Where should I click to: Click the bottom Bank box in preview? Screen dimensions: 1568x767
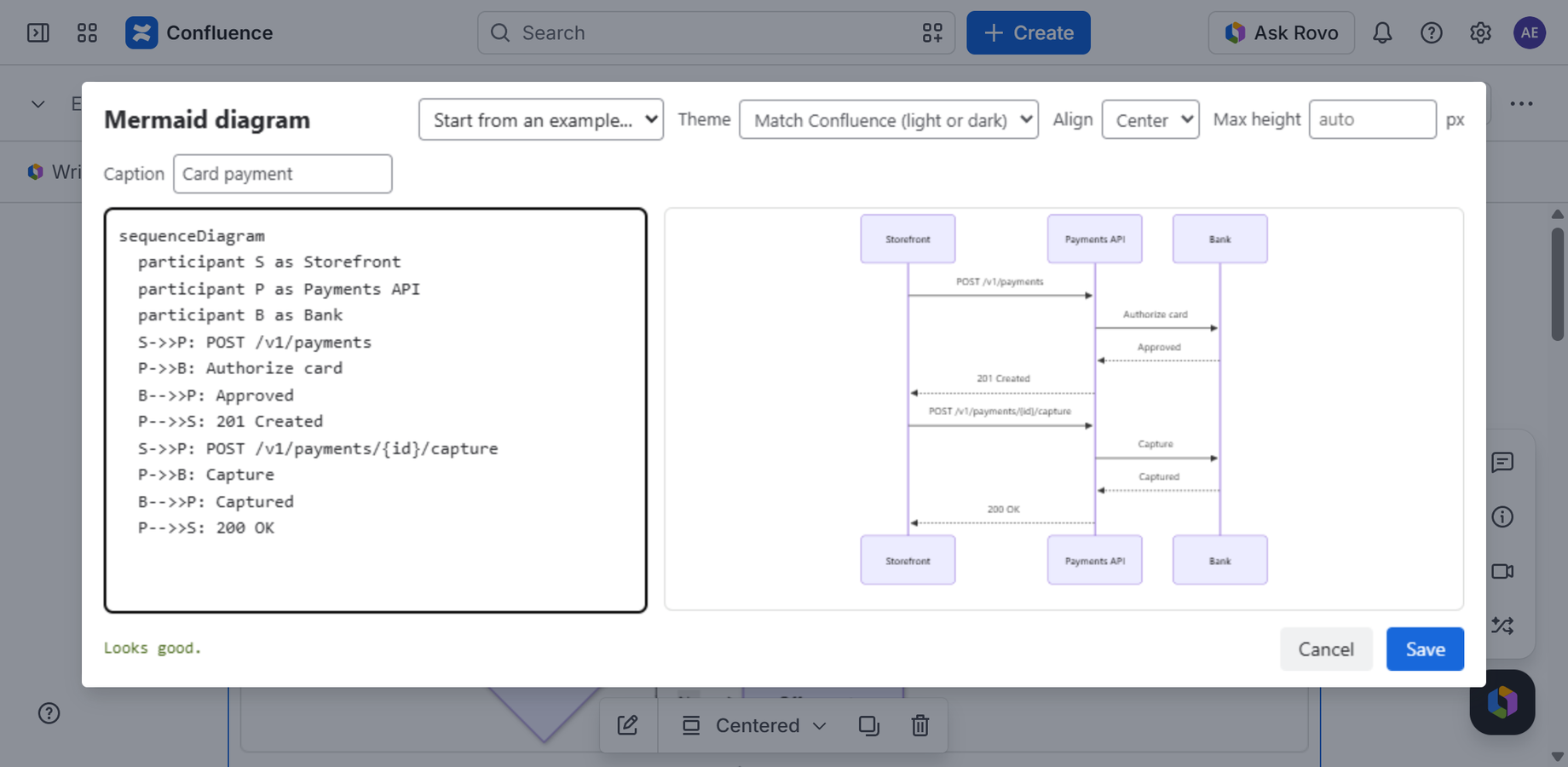coord(1220,560)
